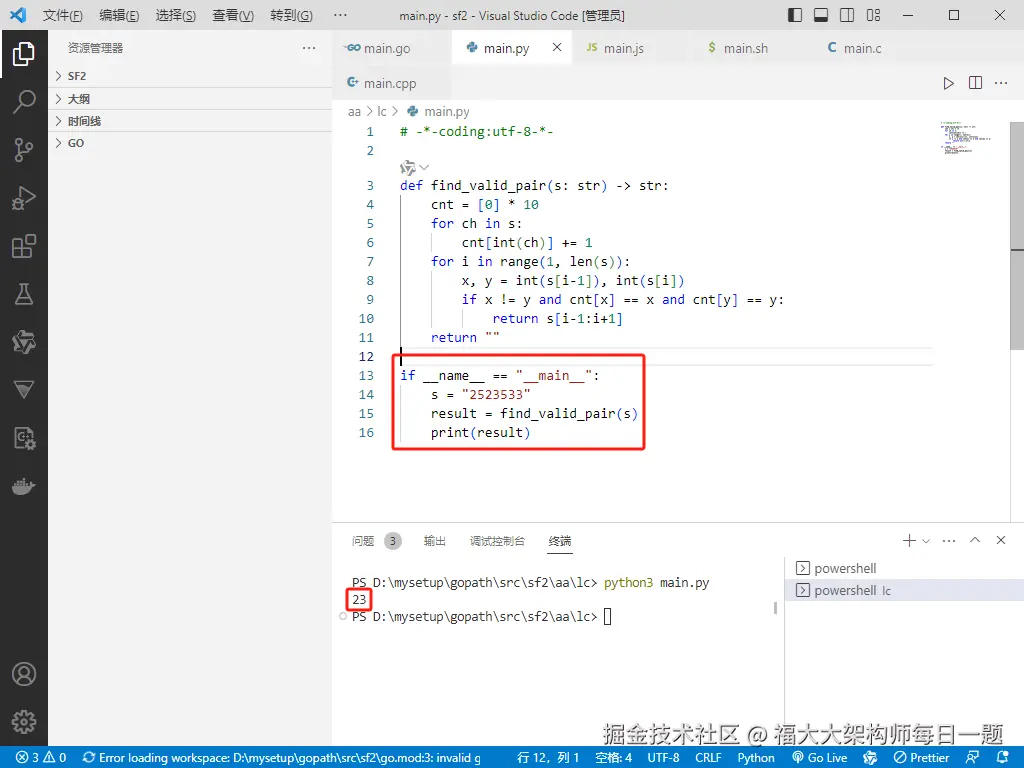Open the Docker view in activity bar
The width and height of the screenshot is (1024, 768).
24,487
